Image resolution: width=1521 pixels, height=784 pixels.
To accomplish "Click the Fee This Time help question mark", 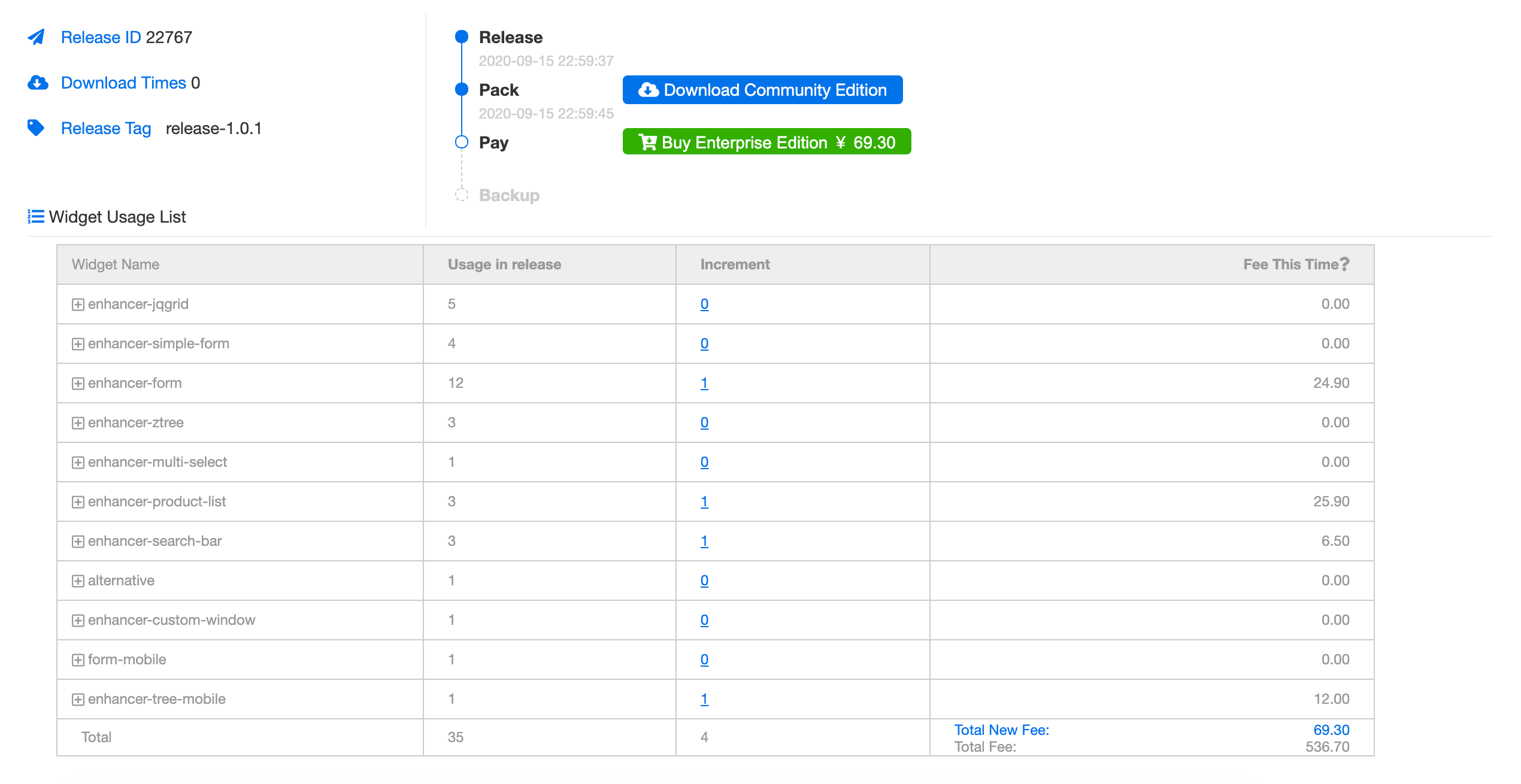I will pos(1345,264).
